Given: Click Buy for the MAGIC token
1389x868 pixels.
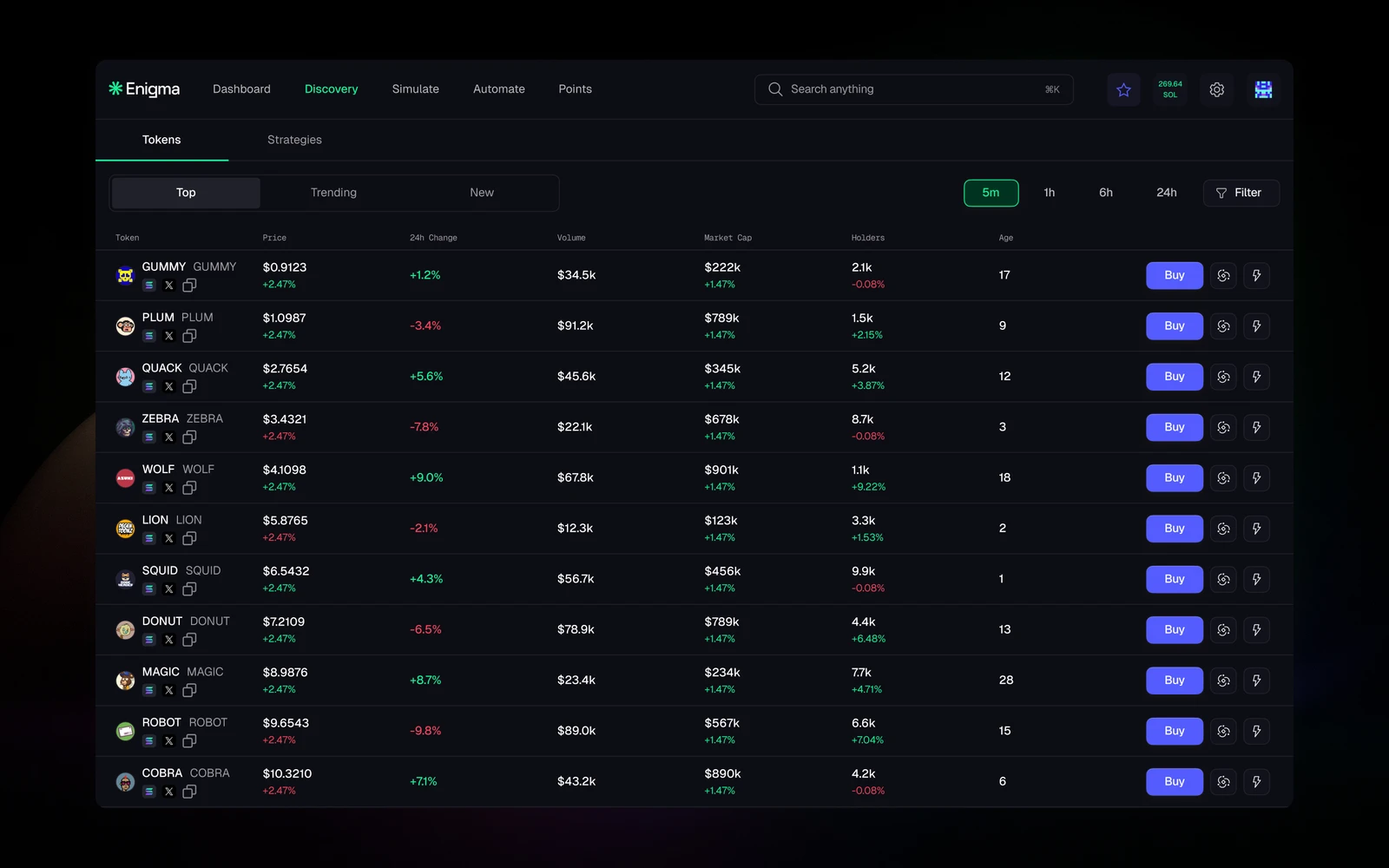Looking at the screenshot, I should tap(1174, 681).
